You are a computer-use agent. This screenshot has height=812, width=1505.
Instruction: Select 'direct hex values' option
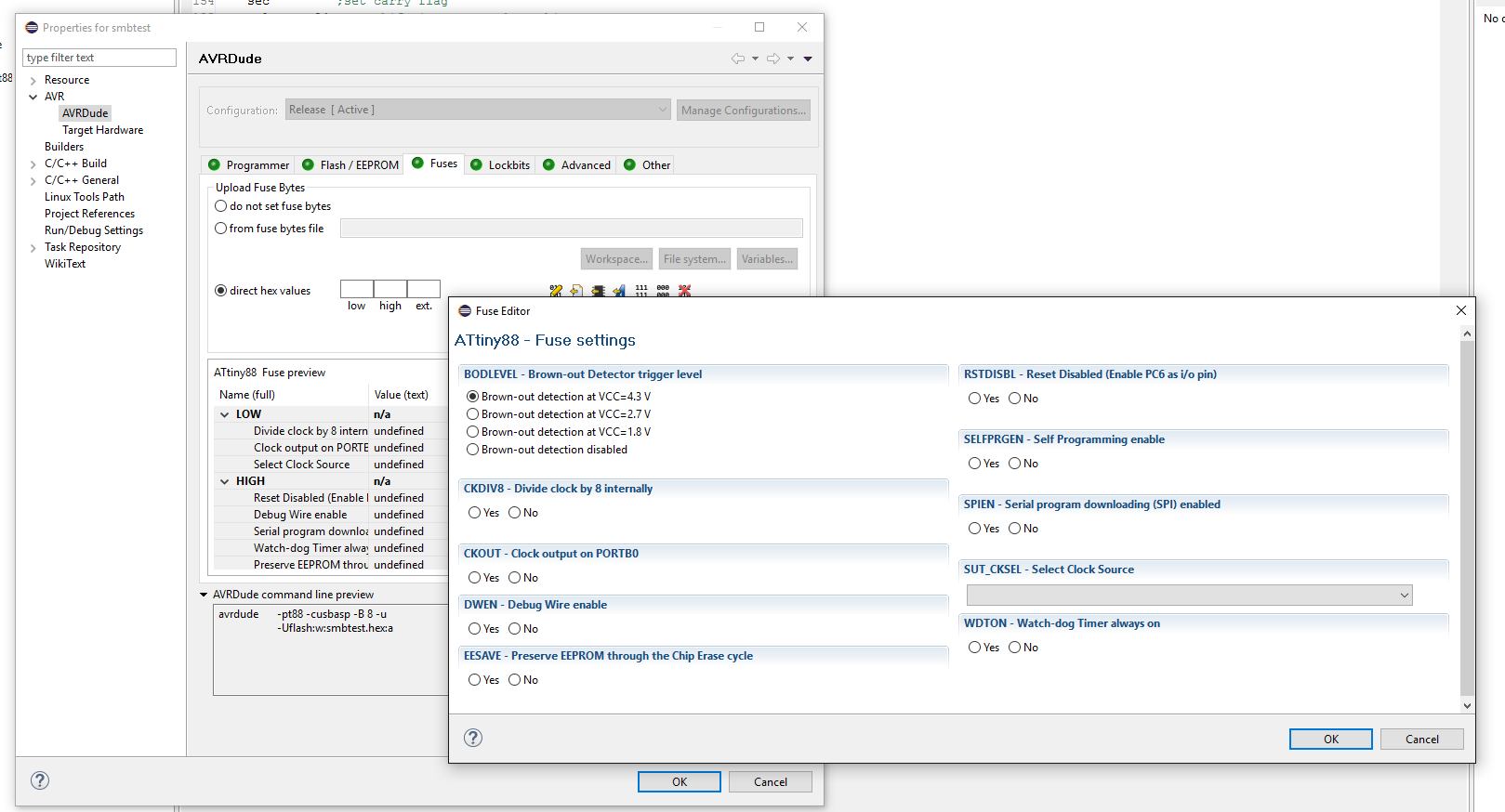[x=221, y=291]
